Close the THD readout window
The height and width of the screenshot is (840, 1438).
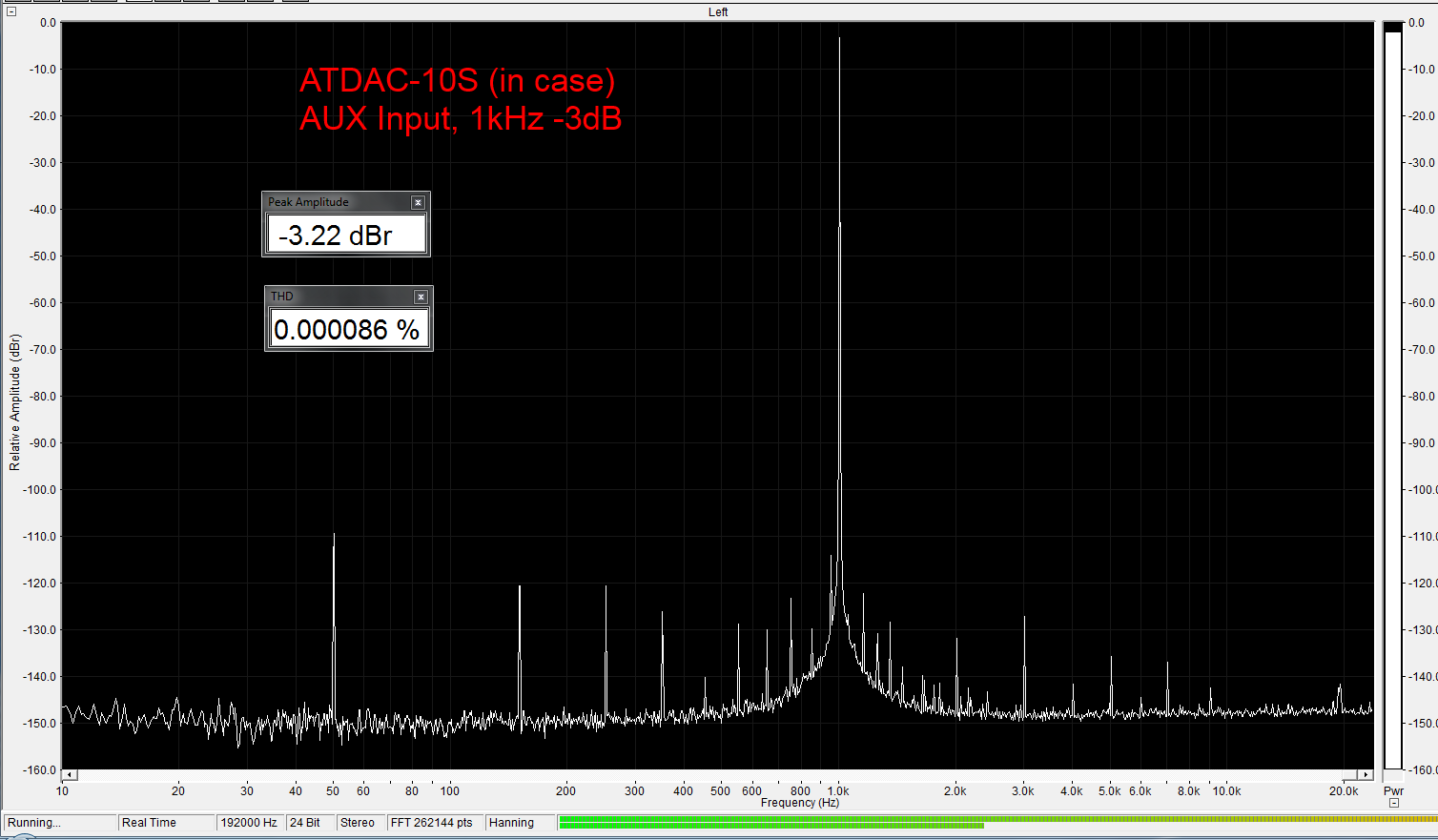421,297
